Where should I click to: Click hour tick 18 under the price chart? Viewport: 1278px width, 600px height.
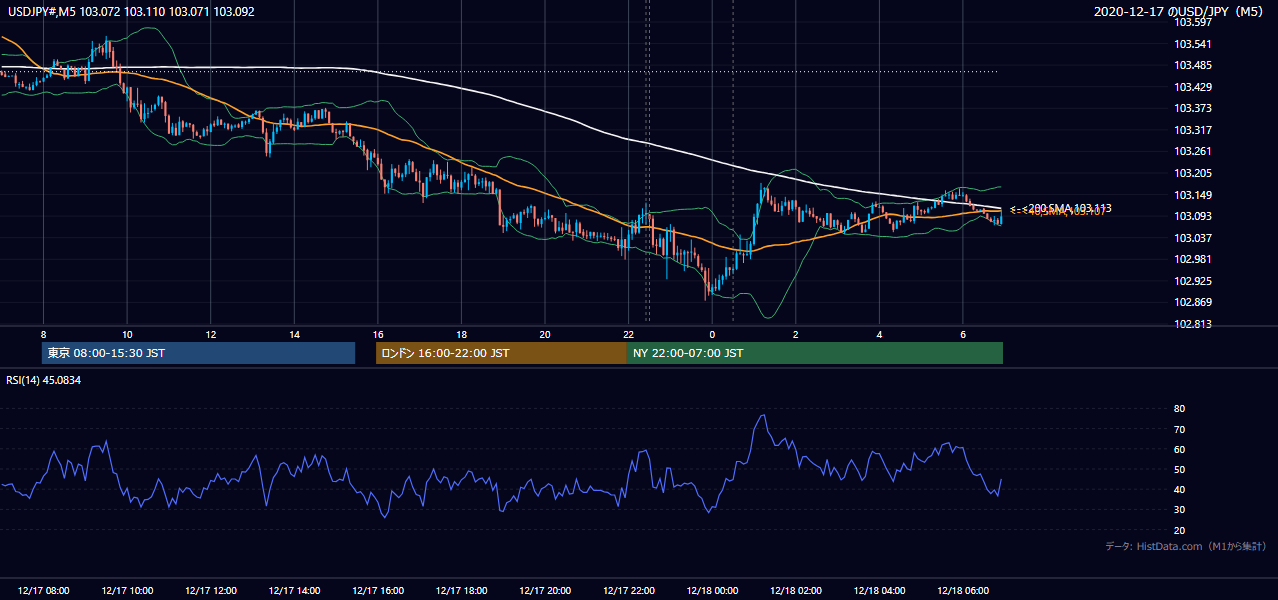coord(461,334)
